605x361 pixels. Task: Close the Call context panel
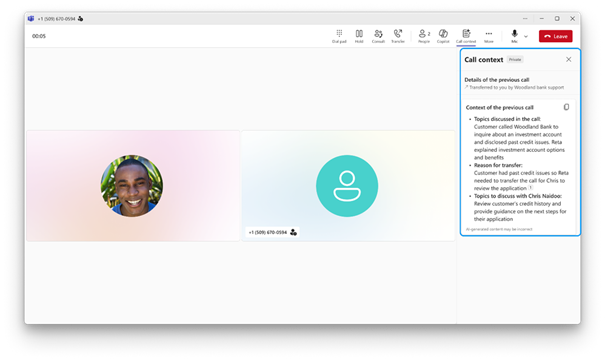pos(568,59)
